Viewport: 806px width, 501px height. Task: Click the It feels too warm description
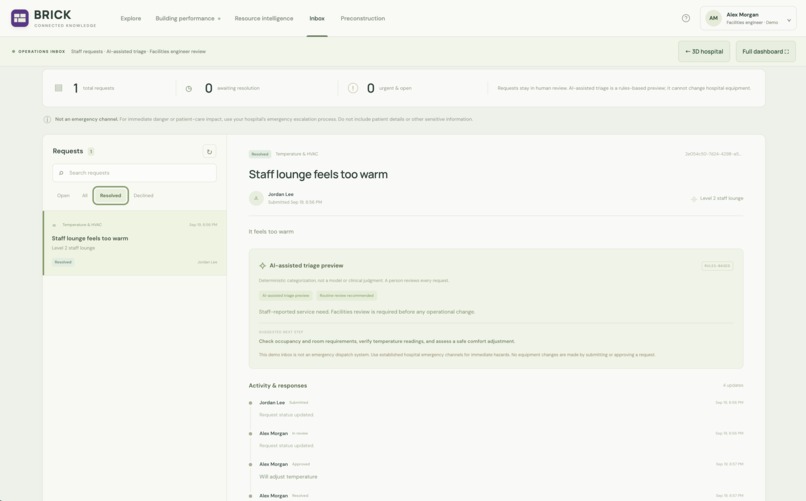(x=271, y=232)
